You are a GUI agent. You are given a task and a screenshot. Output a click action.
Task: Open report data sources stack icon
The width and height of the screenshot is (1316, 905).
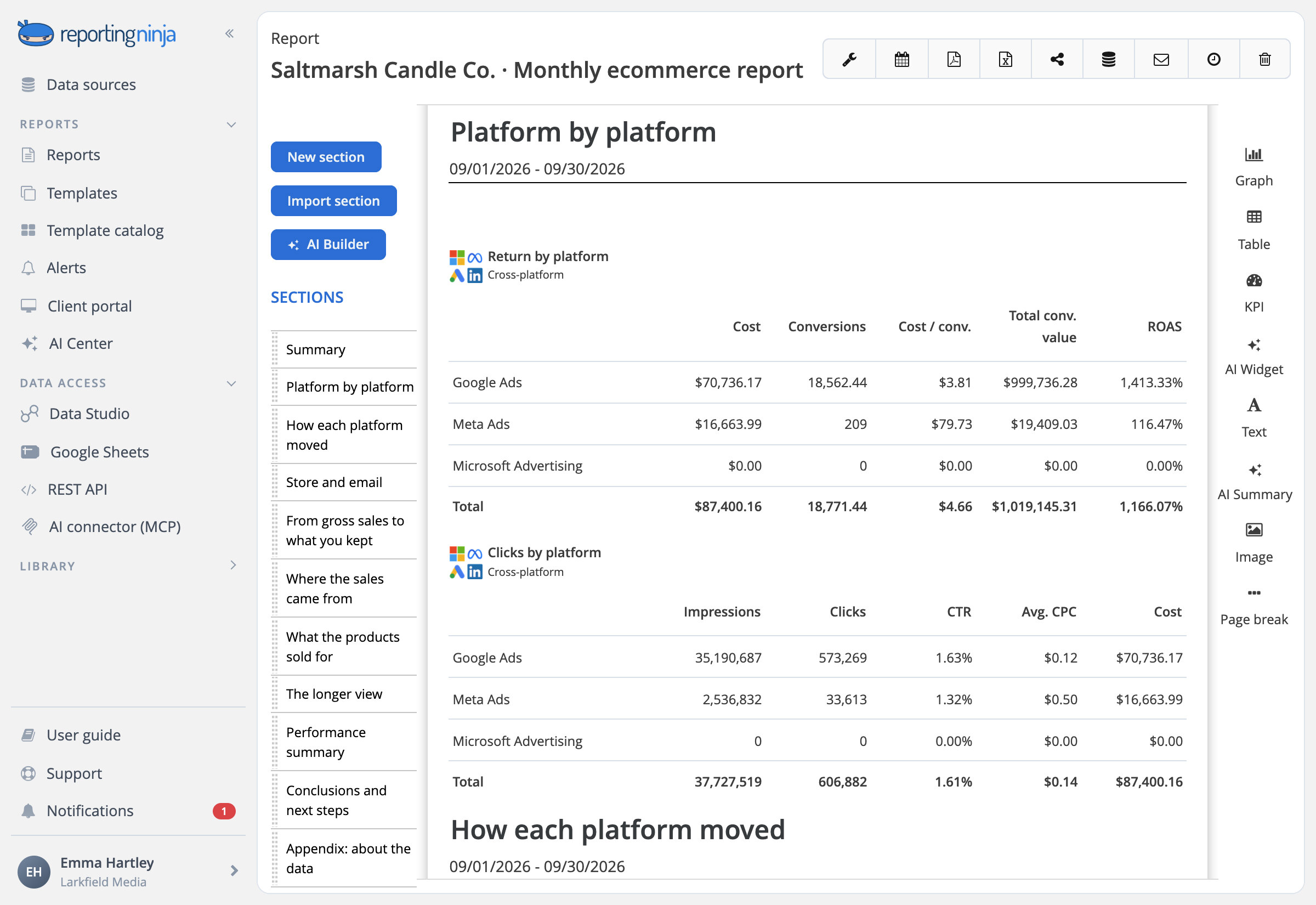click(1109, 59)
